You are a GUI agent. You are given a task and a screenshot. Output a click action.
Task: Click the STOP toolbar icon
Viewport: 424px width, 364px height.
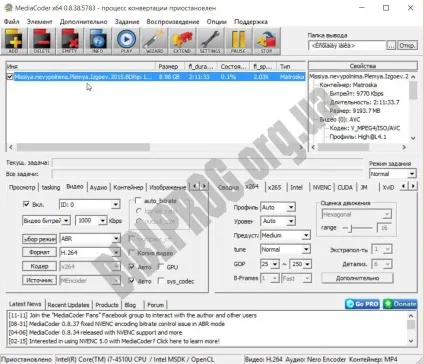tap(266, 41)
